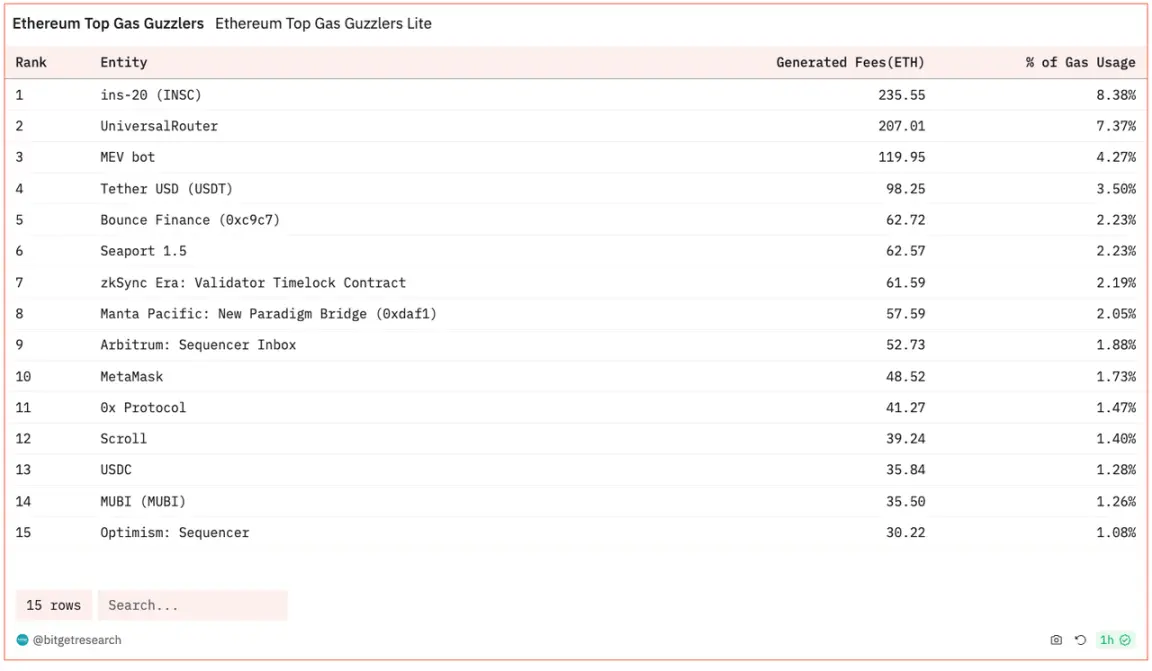
Task: Sort by the Rank column header
Action: point(31,62)
